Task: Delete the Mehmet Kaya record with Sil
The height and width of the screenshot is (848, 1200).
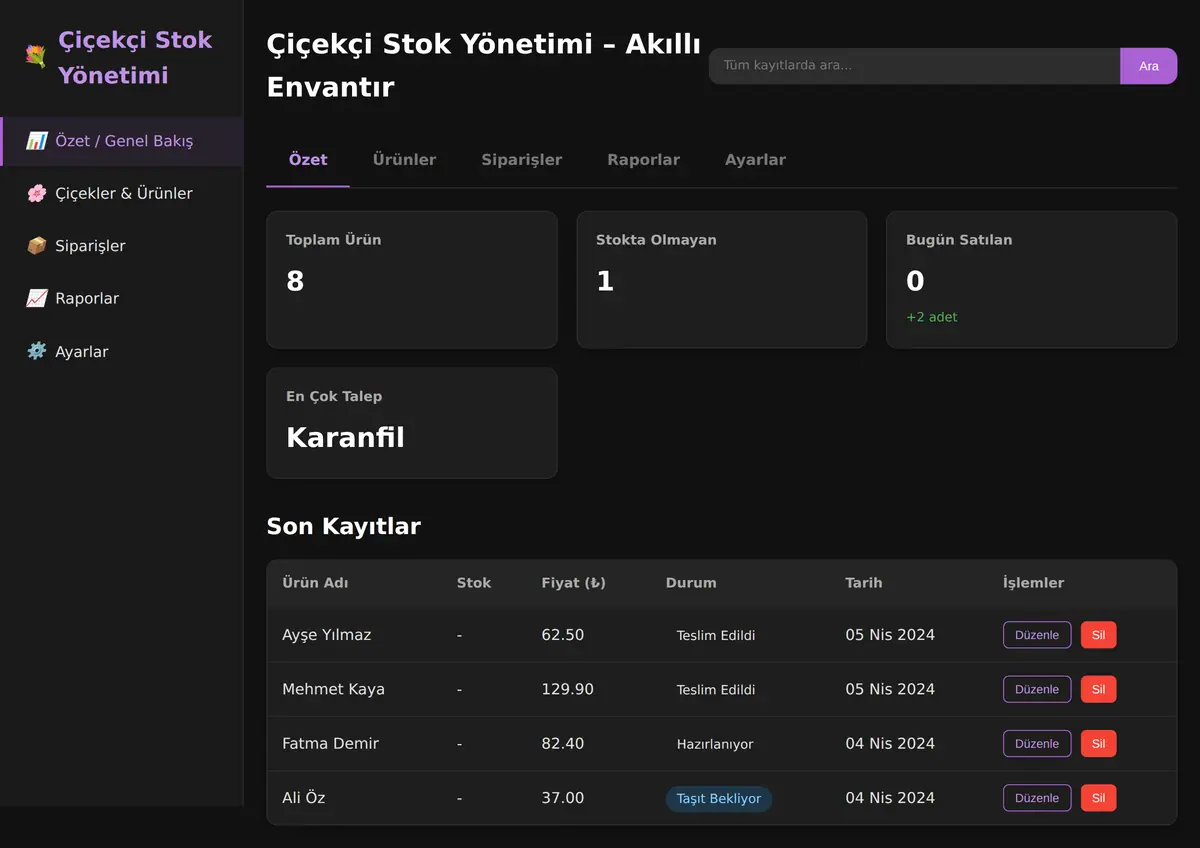Action: click(1098, 689)
